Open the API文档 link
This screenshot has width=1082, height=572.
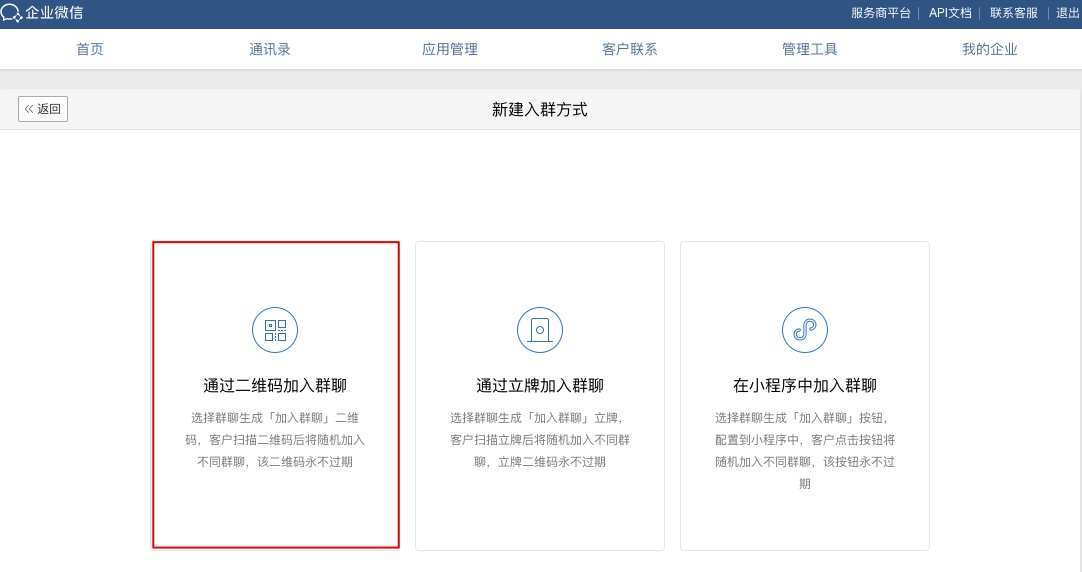point(950,13)
